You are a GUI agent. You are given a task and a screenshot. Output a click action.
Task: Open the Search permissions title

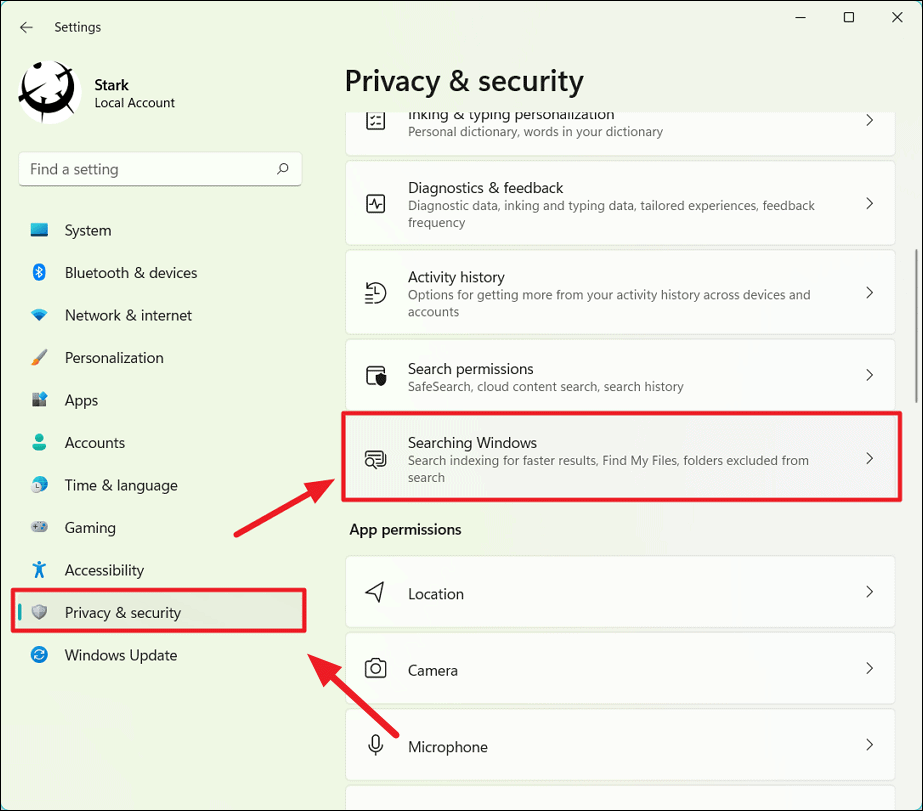(470, 369)
